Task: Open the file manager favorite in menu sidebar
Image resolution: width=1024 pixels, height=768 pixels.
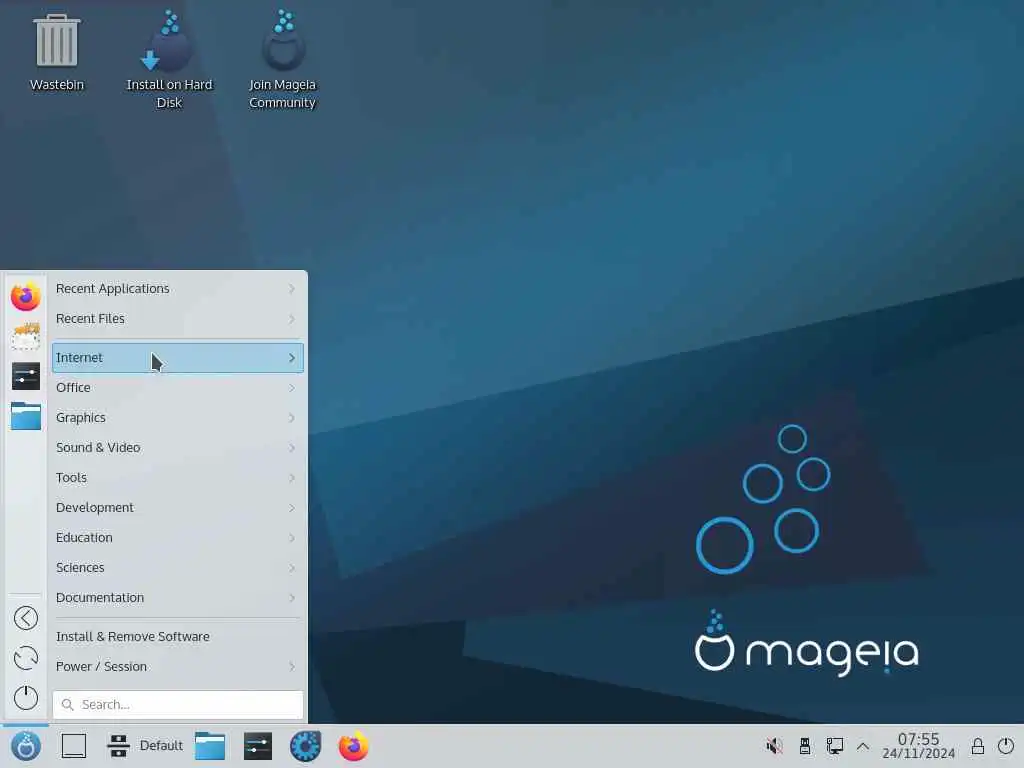Action: 26,416
